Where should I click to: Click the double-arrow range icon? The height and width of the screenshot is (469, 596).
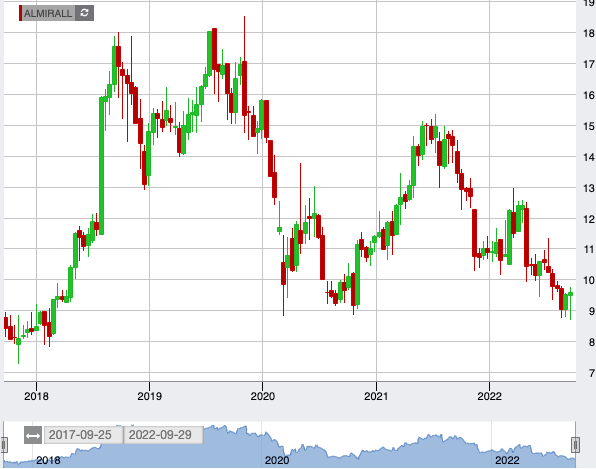pyautogui.click(x=33, y=435)
